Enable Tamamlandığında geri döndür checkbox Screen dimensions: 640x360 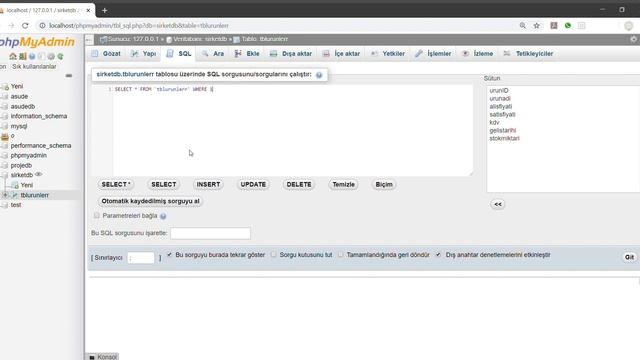(x=340, y=255)
